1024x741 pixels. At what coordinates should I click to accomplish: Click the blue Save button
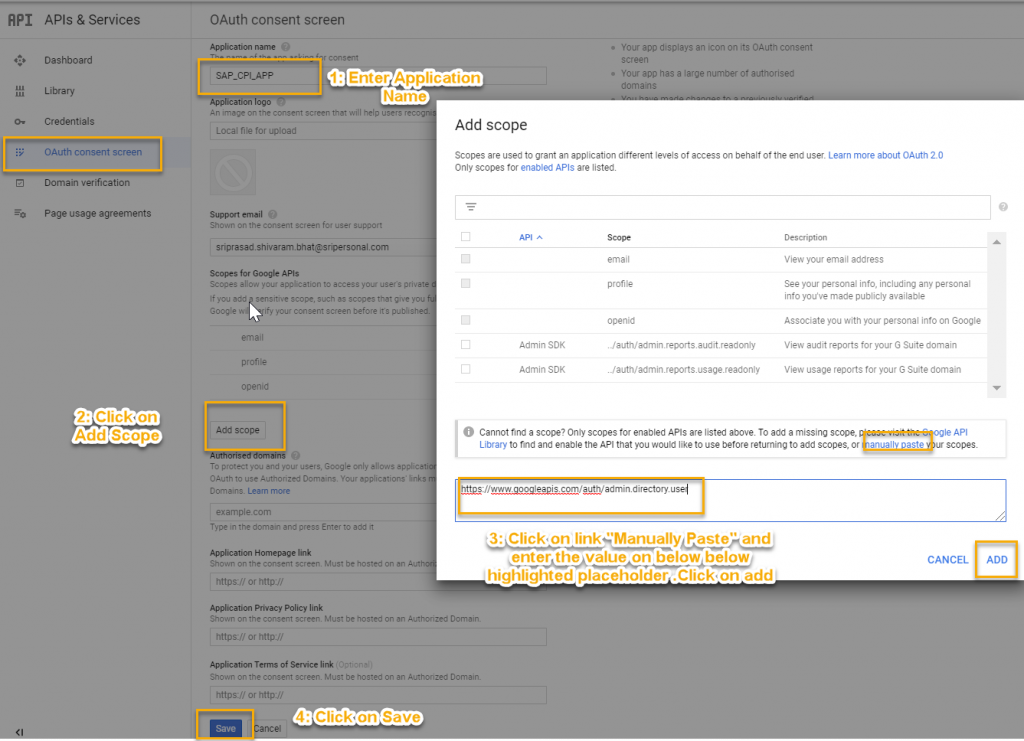pos(225,729)
